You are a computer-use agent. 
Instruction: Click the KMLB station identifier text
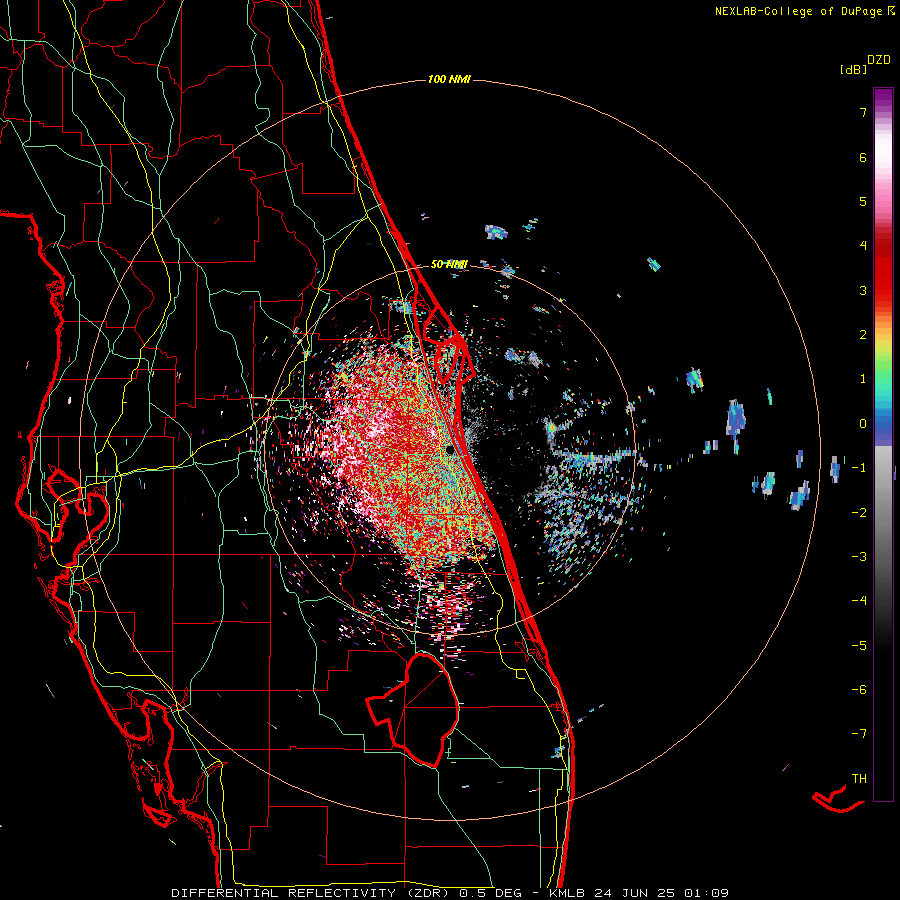point(567,893)
